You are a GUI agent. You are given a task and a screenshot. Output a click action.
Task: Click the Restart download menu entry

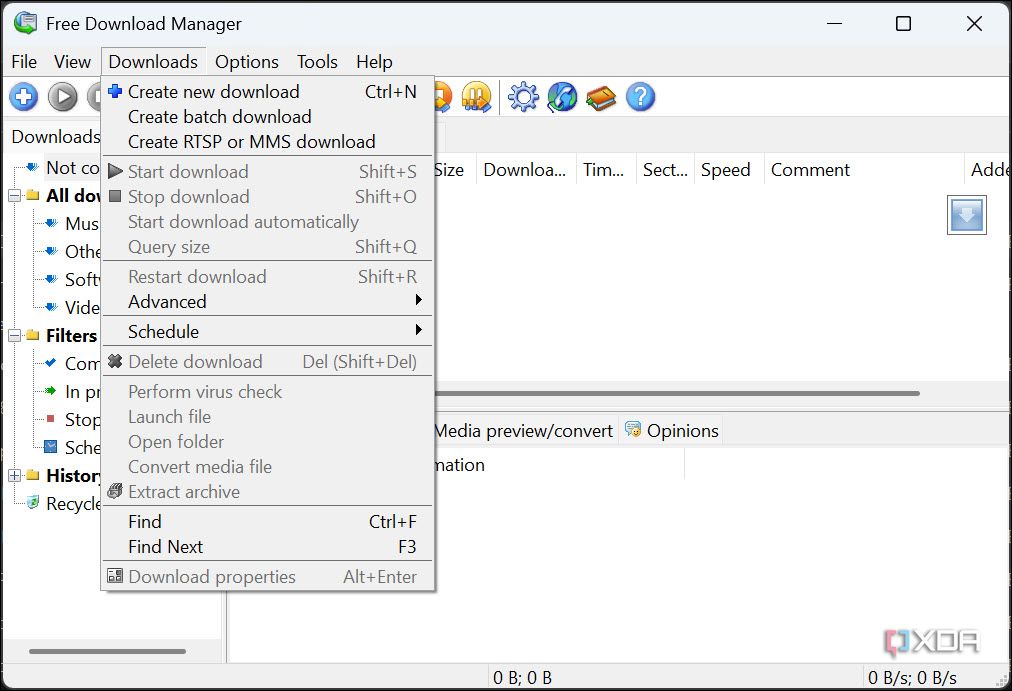[268, 277]
